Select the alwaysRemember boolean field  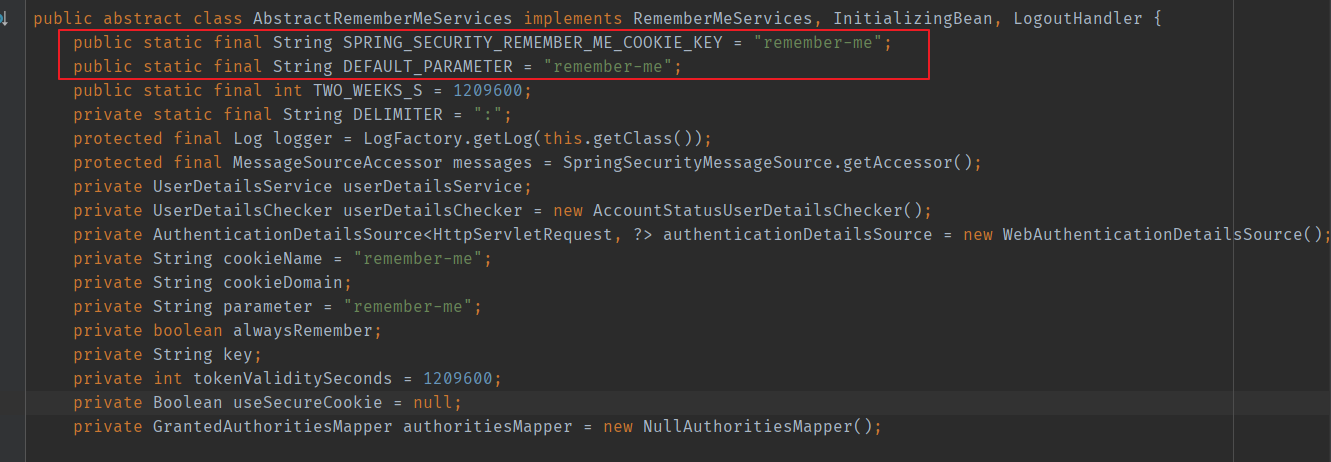302,331
